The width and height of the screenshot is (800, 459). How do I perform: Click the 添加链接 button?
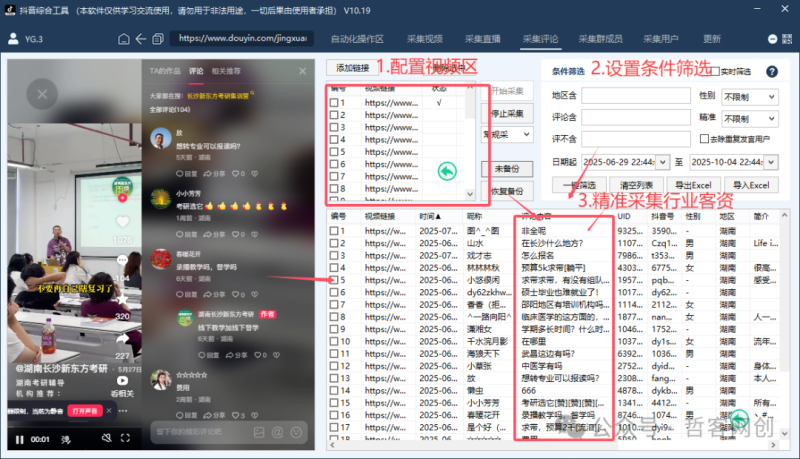[352, 67]
